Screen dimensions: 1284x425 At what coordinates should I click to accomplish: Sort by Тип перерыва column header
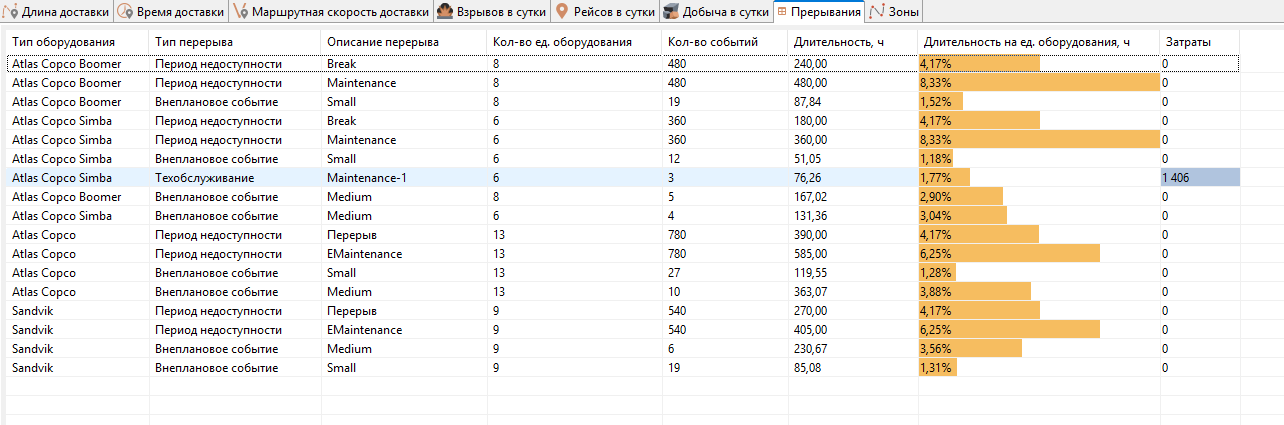coord(236,42)
